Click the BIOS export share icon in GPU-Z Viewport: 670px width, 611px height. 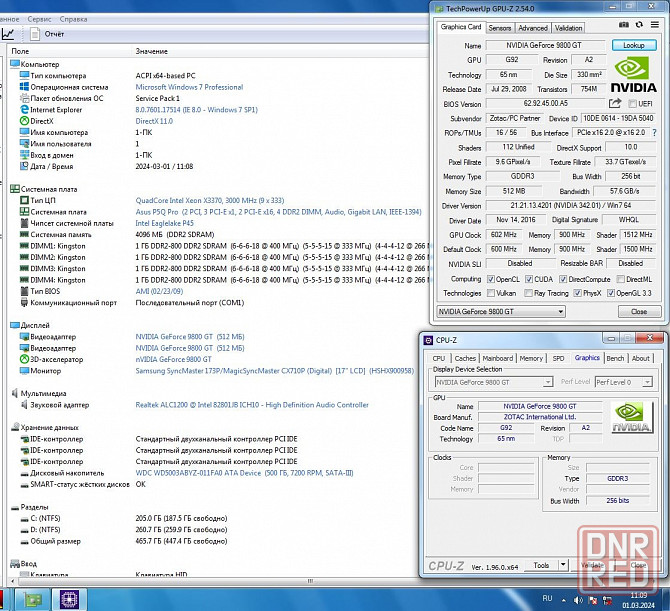pos(614,103)
